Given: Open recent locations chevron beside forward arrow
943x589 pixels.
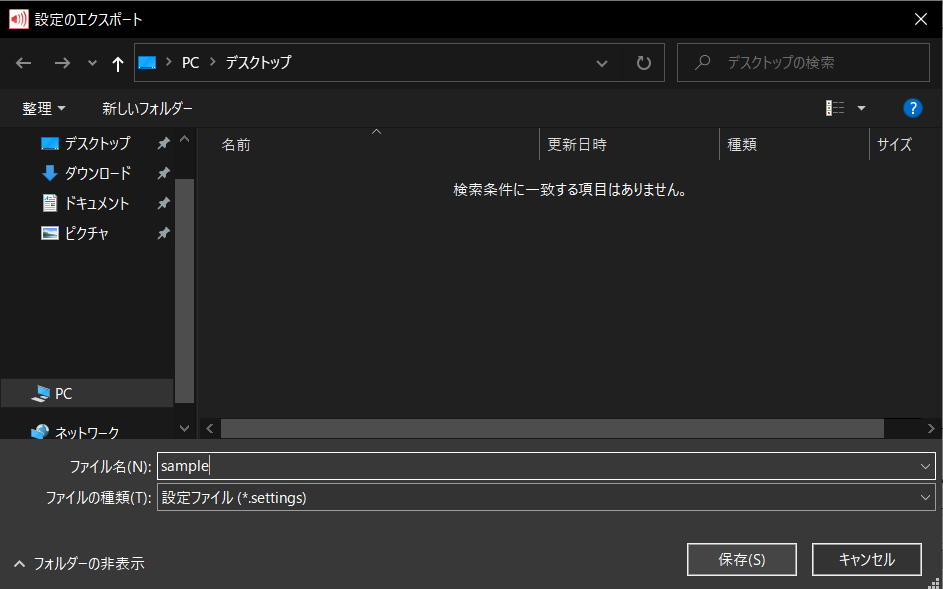Looking at the screenshot, I should [92, 63].
